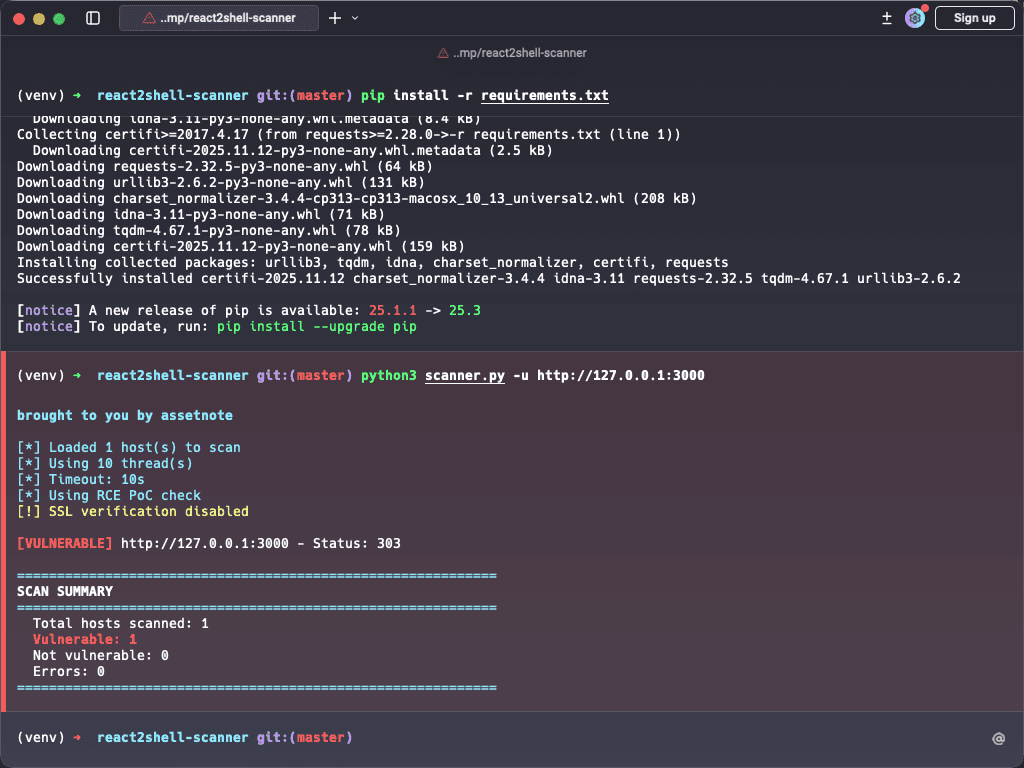Click the [VULNERABLE] scan result line
Viewport: 1024px width, 768px height.
[x=60, y=543]
